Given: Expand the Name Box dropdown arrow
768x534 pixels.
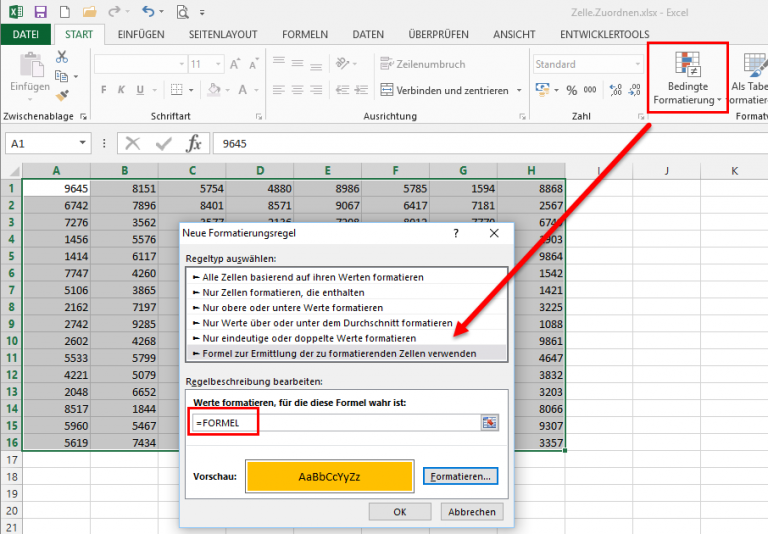Looking at the screenshot, I should pyautogui.click(x=82, y=143).
